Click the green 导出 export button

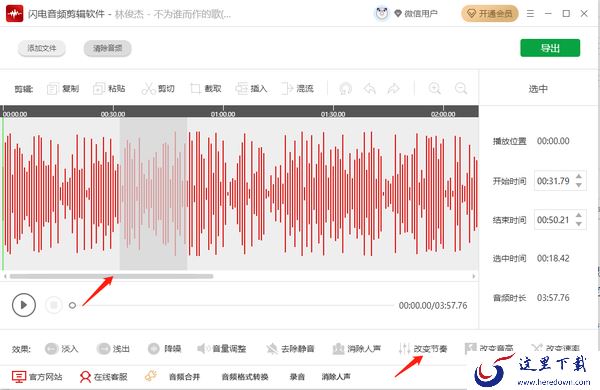550,48
